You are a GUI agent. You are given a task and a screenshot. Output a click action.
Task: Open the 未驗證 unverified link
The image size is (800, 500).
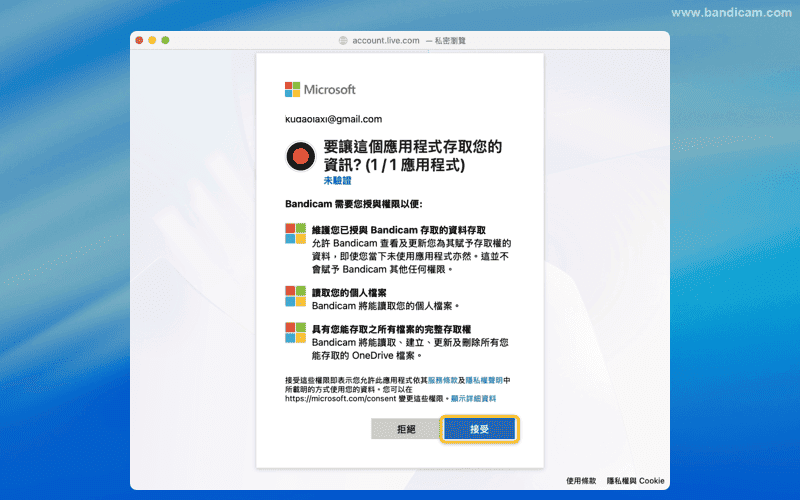pos(337,181)
